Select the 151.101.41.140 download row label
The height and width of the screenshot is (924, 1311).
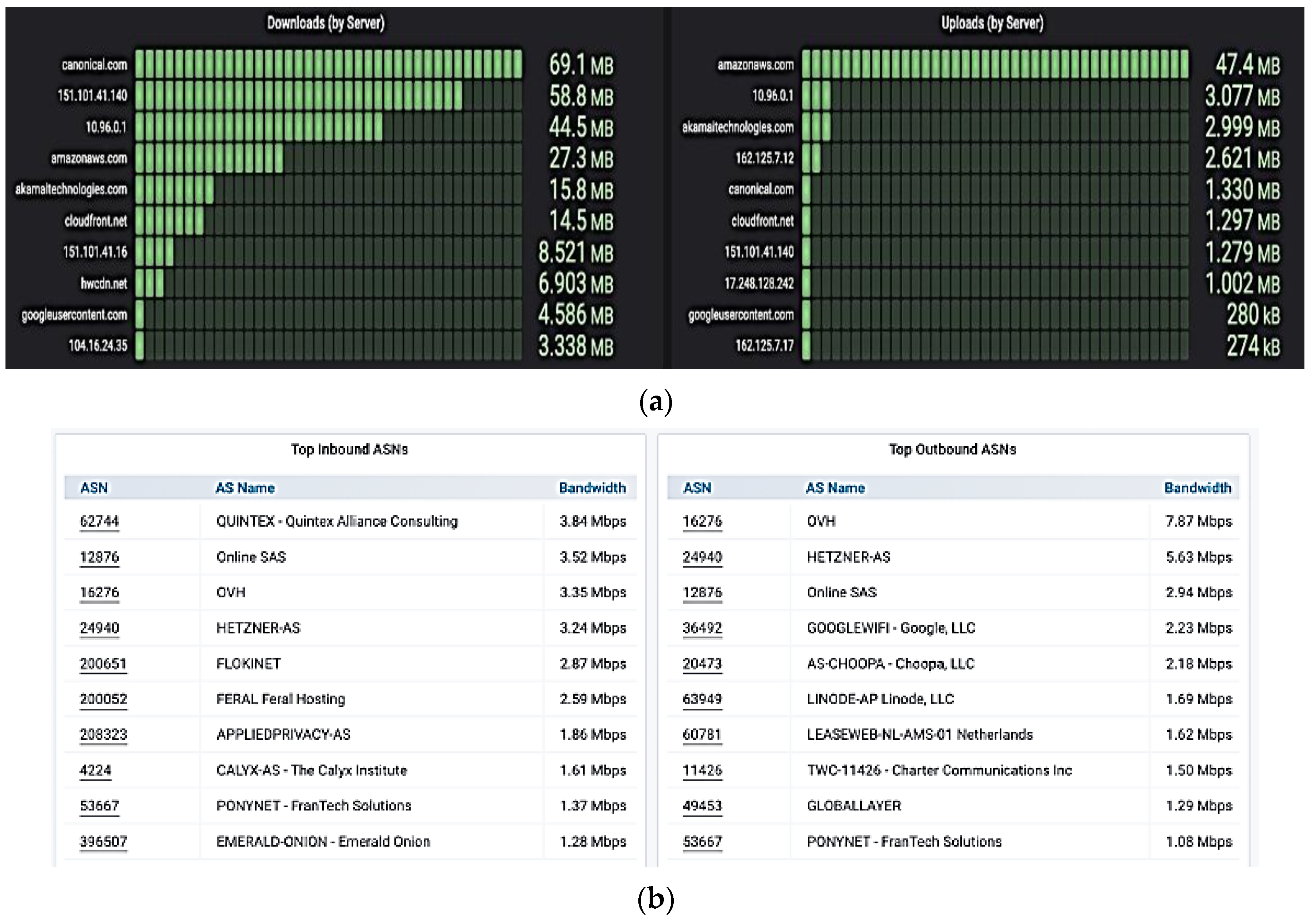click(x=92, y=95)
